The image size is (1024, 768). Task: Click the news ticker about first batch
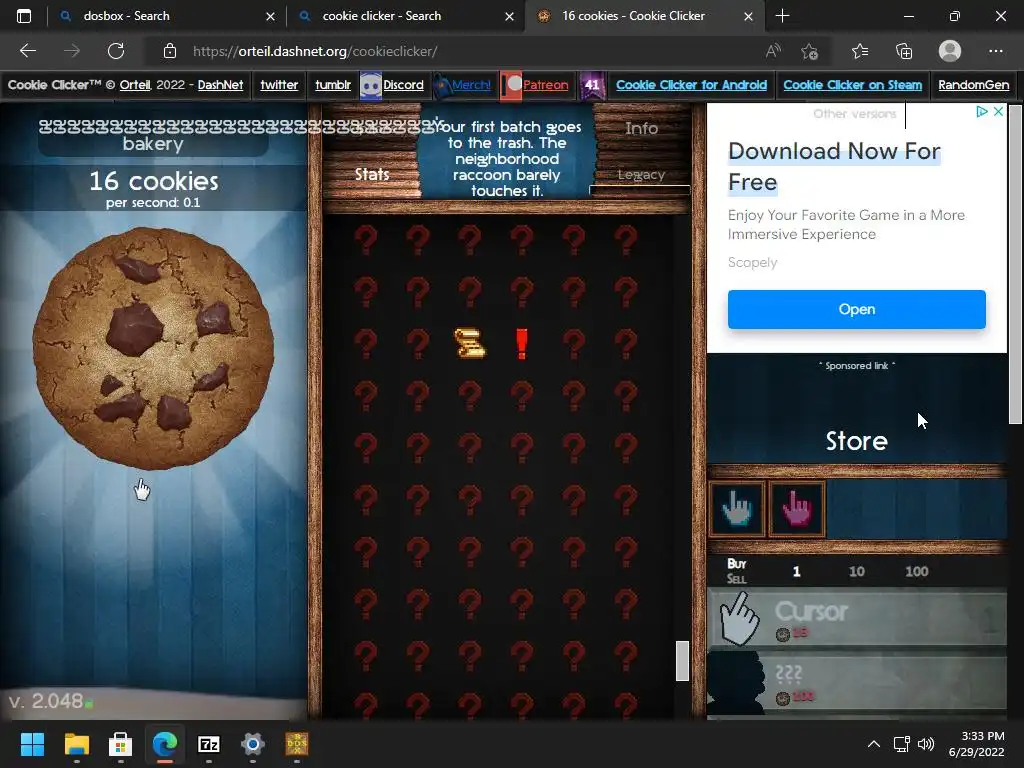point(507,159)
